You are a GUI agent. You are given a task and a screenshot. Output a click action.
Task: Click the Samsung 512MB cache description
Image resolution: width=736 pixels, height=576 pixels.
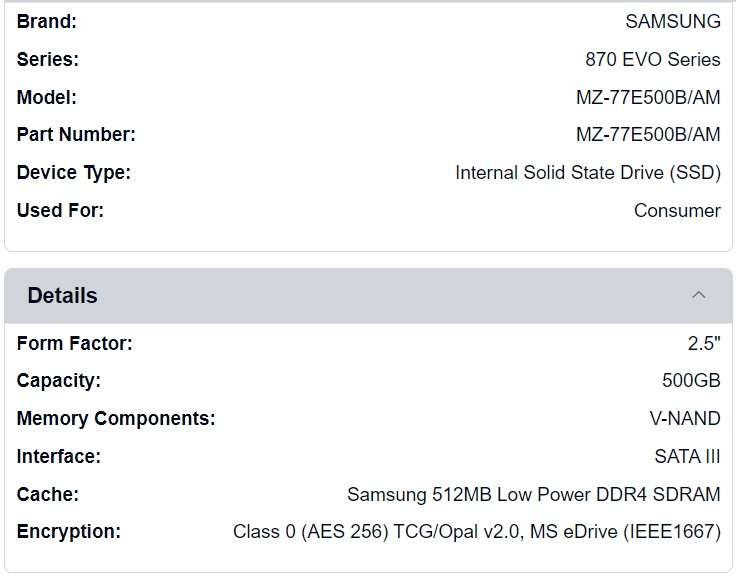tap(533, 494)
